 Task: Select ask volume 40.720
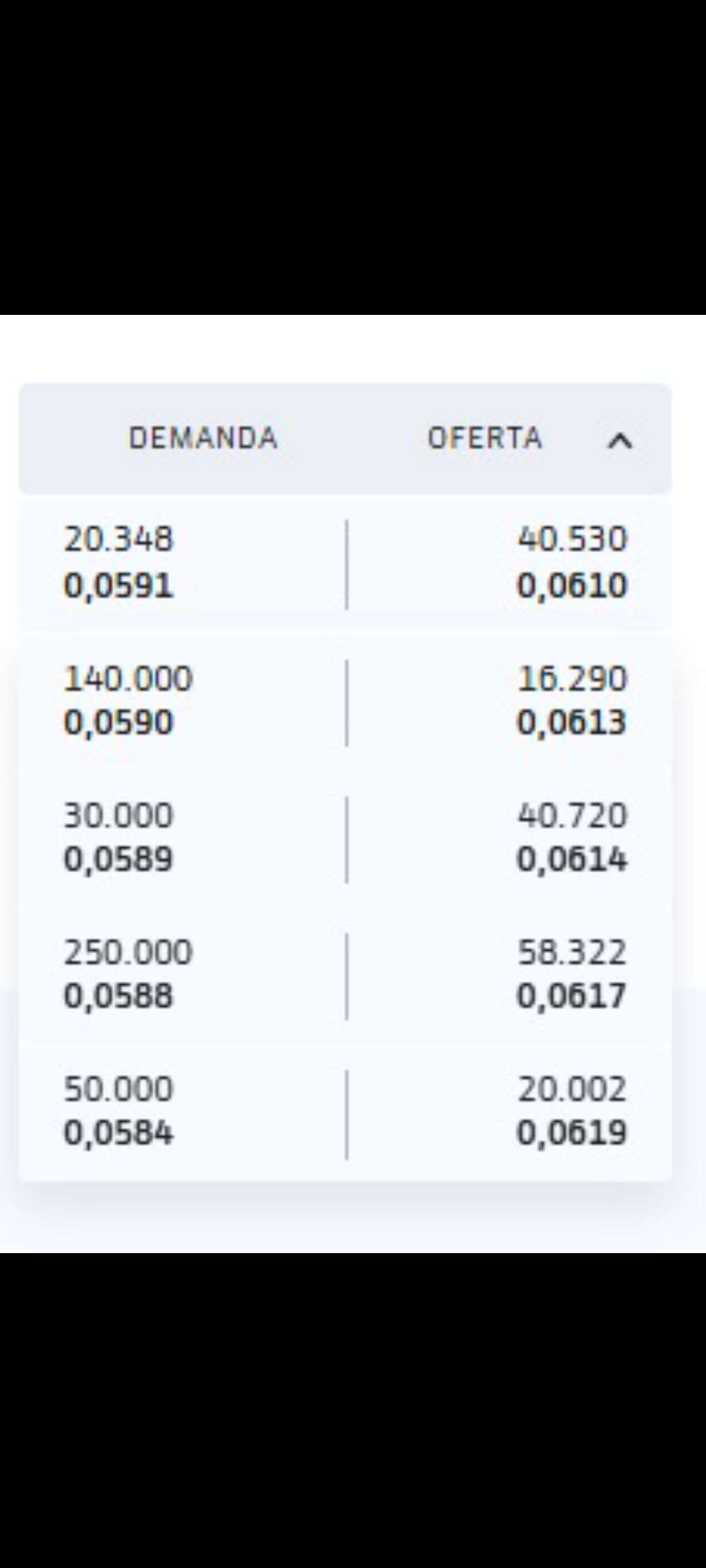(x=572, y=815)
